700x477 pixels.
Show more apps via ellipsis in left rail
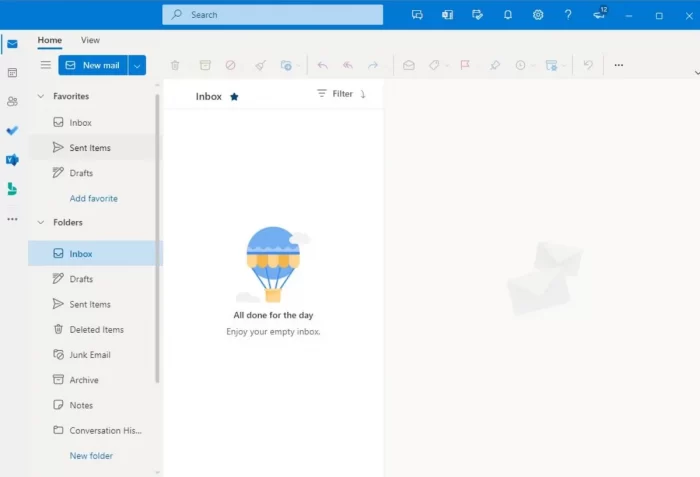pos(12,219)
